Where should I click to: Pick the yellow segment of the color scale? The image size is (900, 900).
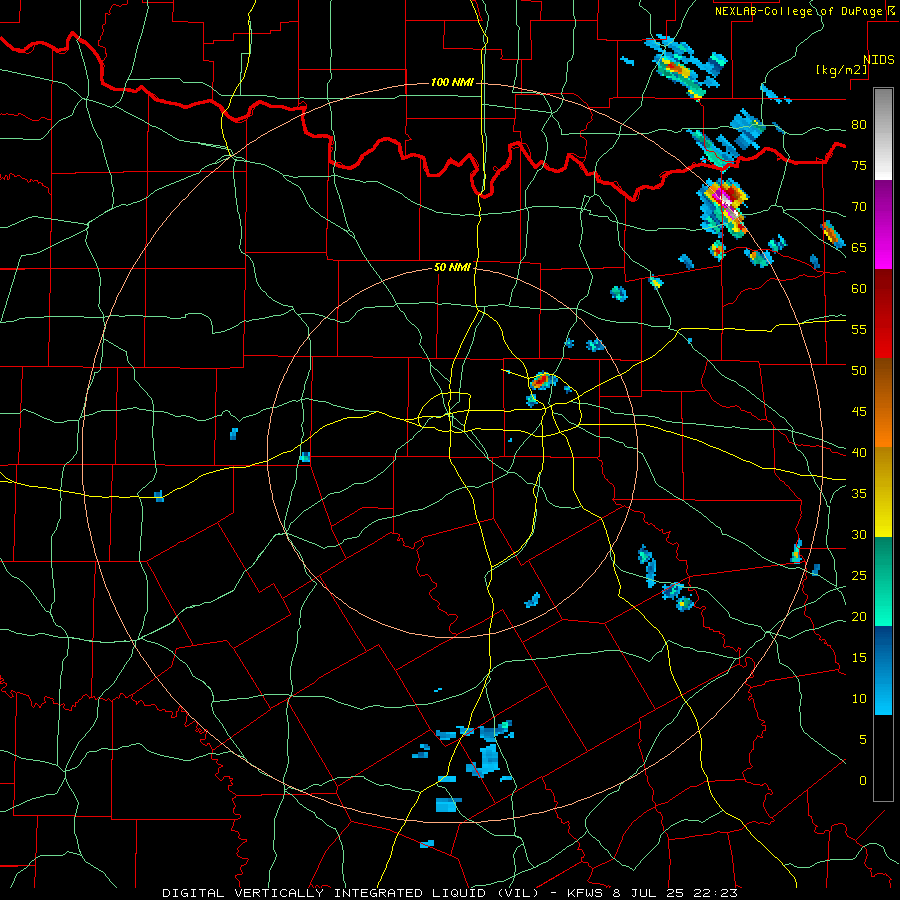(x=883, y=492)
